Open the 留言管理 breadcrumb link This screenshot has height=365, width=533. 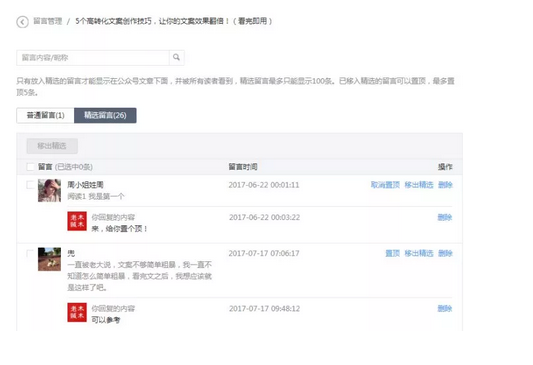48,21
